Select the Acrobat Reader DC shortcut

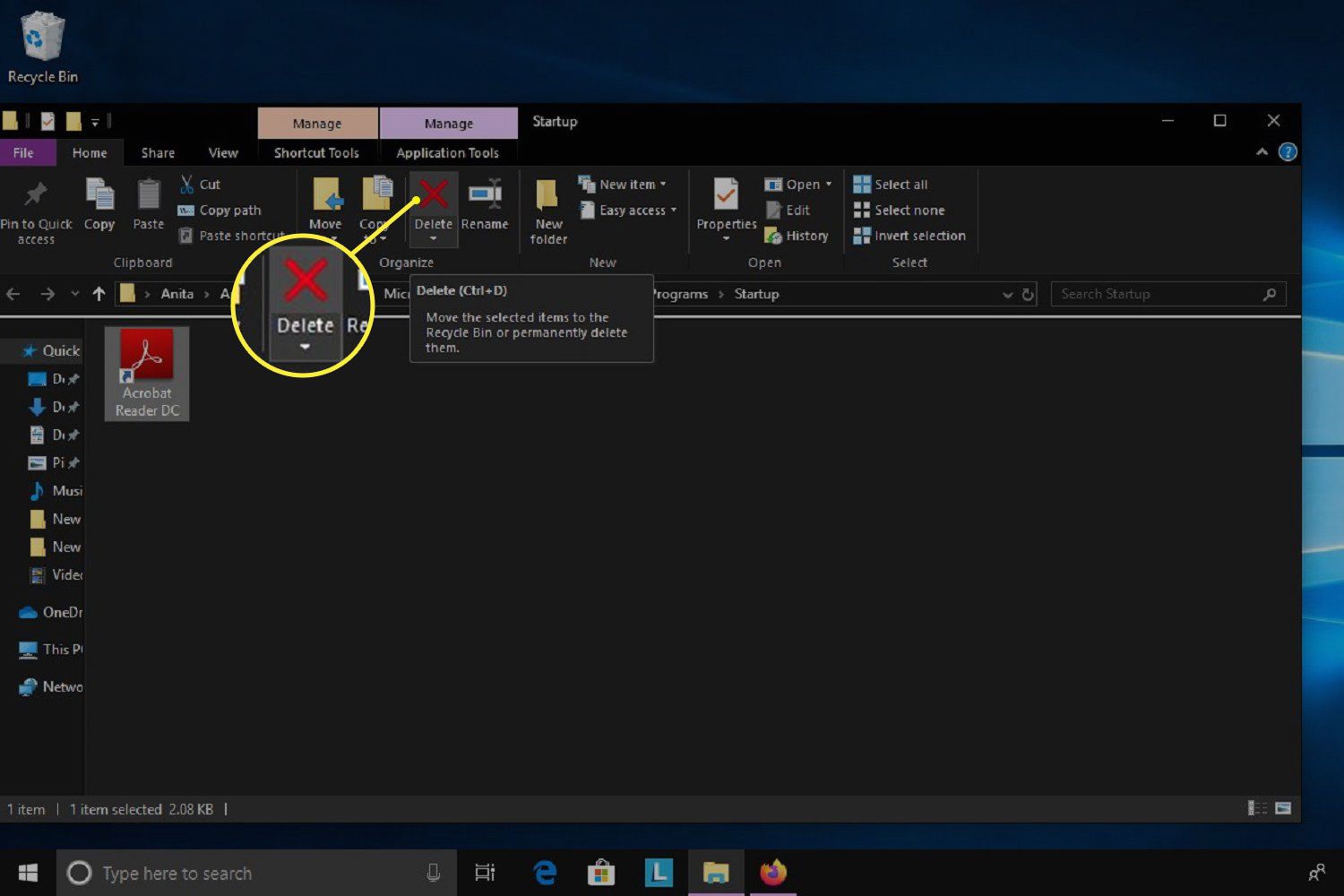(x=147, y=374)
